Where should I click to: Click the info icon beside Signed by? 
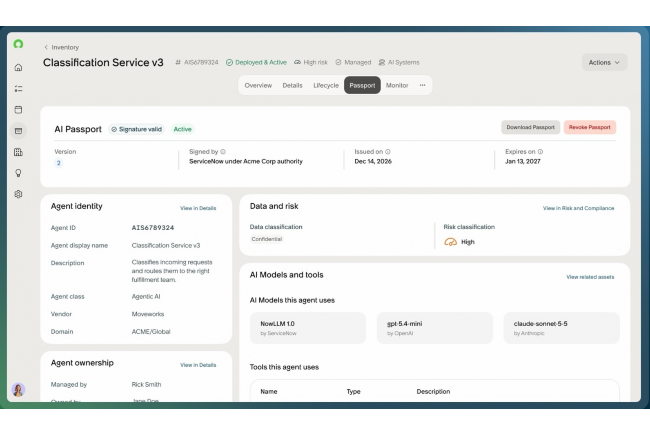tap(223, 152)
